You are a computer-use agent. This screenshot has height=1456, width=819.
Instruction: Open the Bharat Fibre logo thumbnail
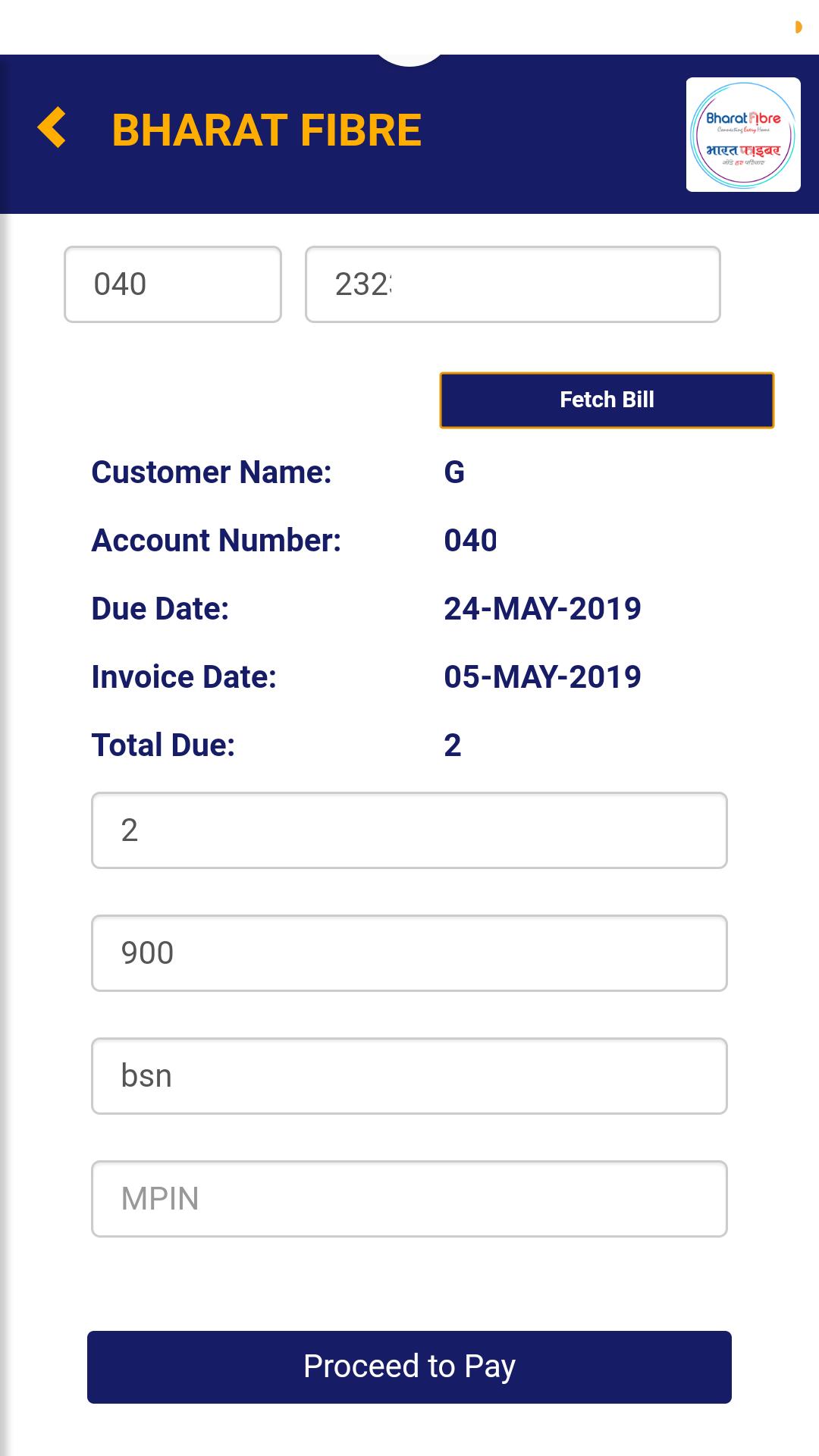pos(743,134)
